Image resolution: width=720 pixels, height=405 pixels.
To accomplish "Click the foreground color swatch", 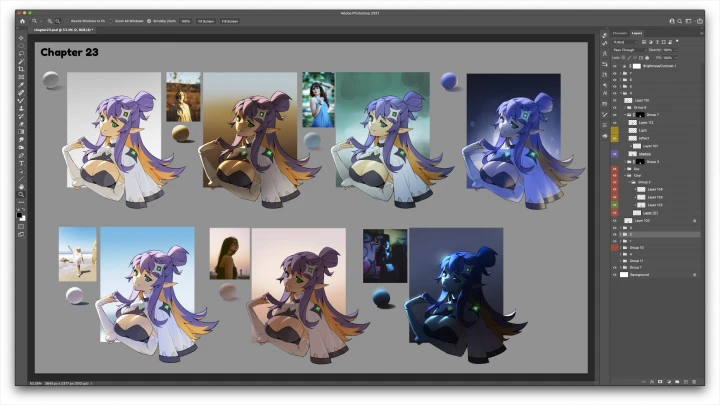I will pyautogui.click(x=19, y=215).
